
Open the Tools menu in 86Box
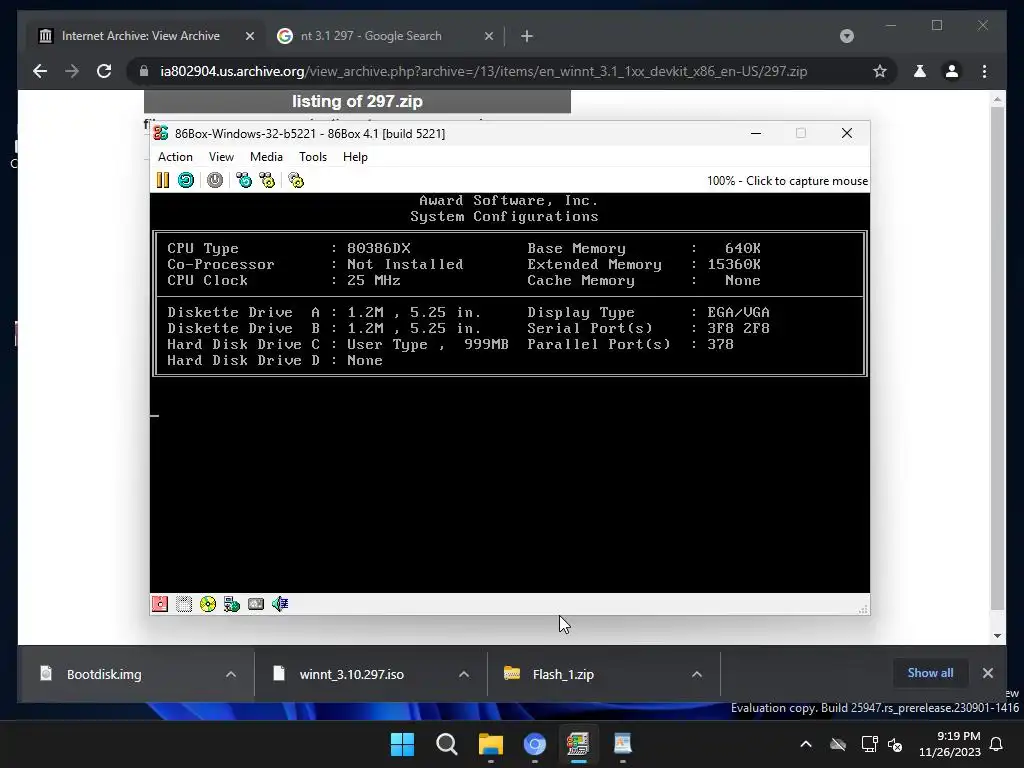click(313, 157)
